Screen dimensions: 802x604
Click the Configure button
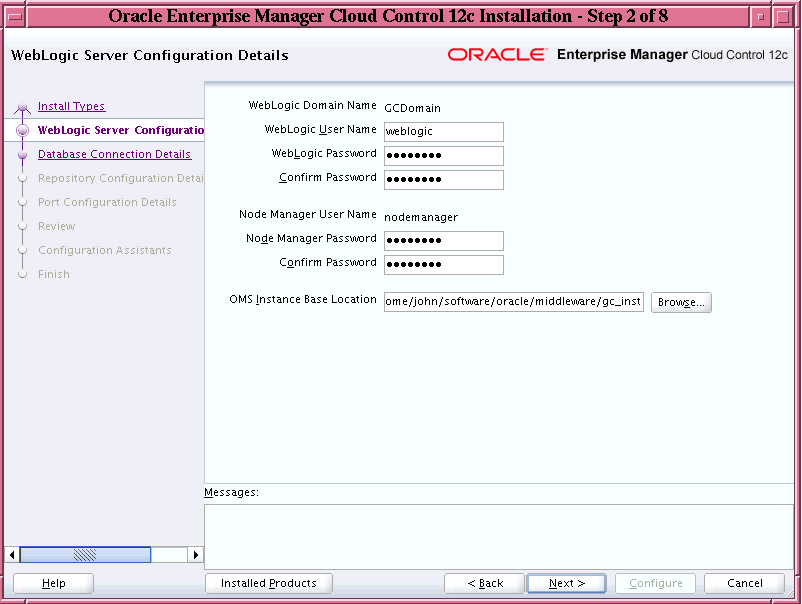click(x=655, y=583)
